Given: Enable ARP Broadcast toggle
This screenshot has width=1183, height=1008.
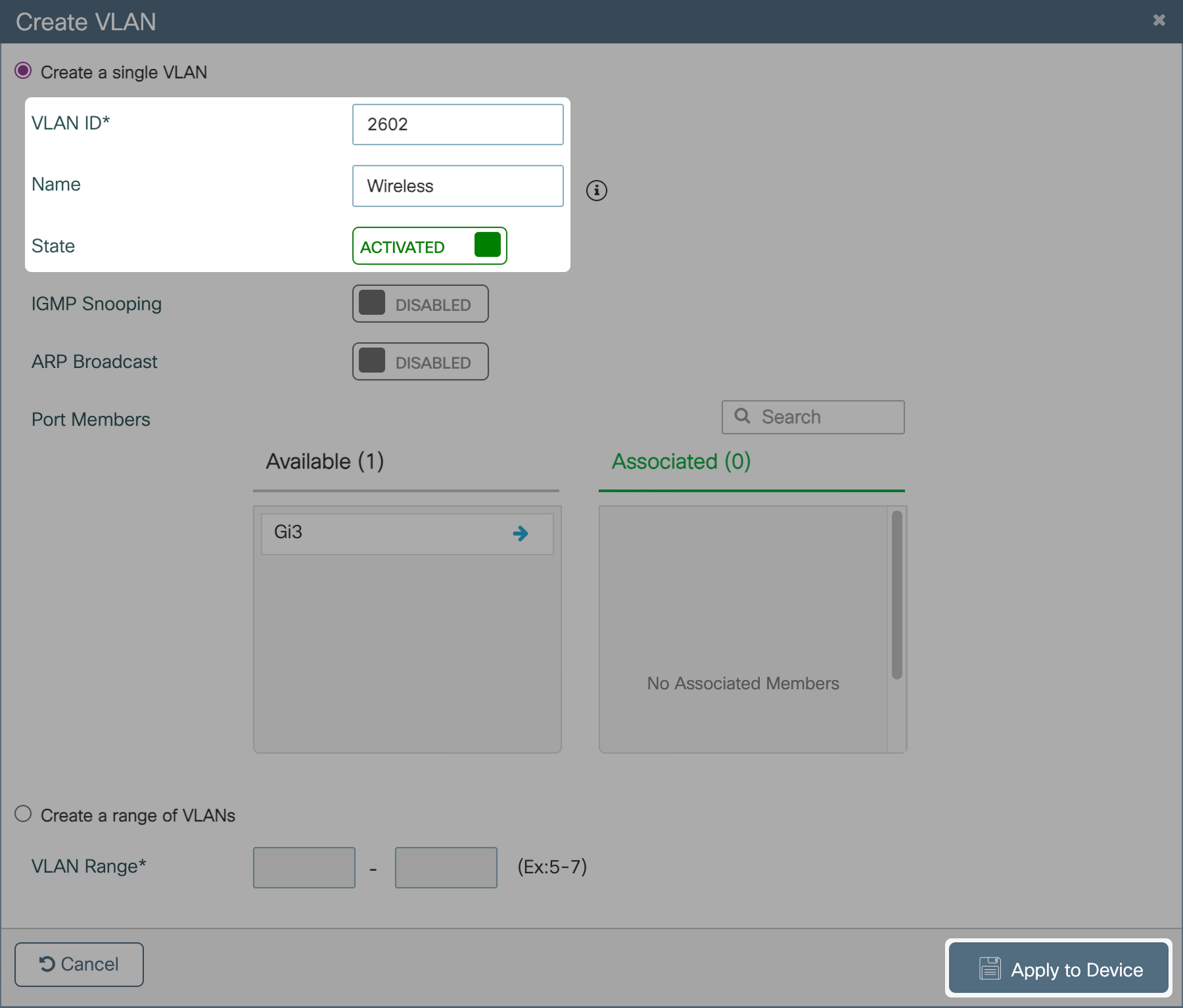Looking at the screenshot, I should coord(420,362).
